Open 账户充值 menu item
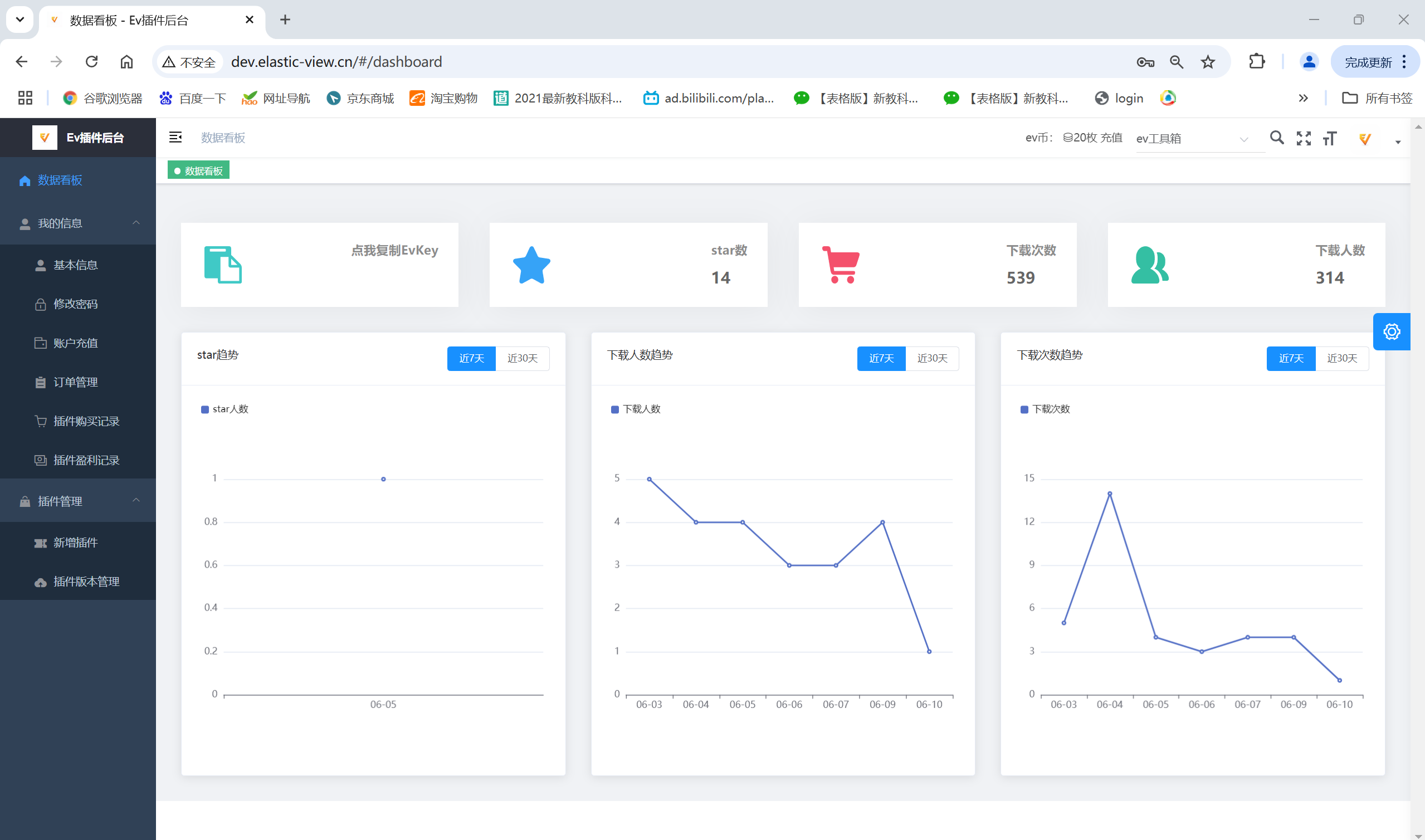This screenshot has height=840, width=1425. coord(78,343)
